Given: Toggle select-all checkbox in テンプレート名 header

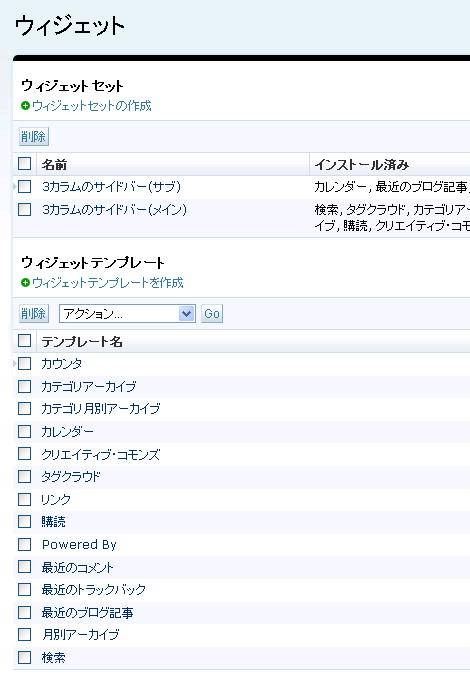Looking at the screenshot, I should [x=25, y=341].
